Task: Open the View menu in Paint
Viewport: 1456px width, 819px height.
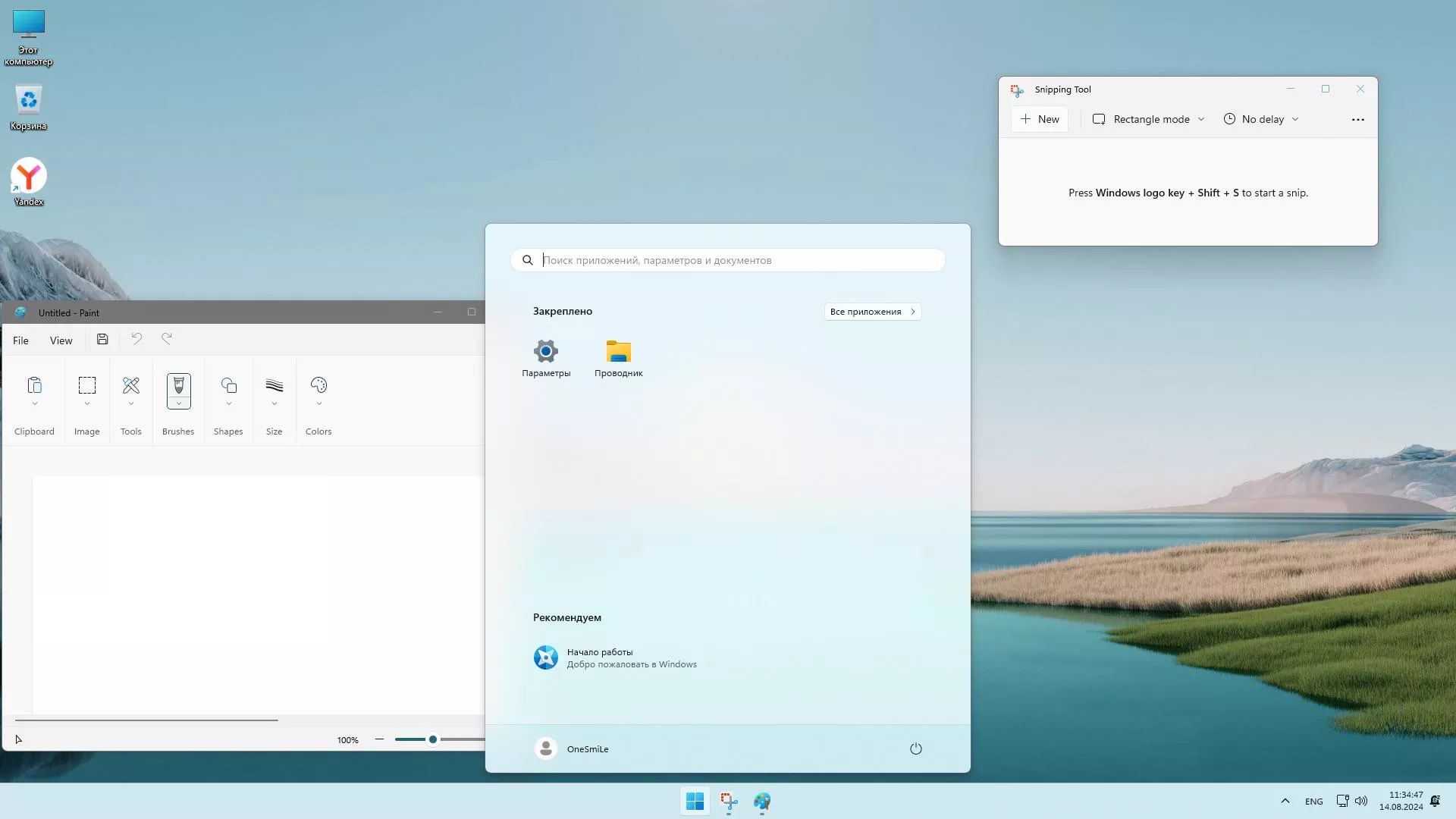Action: [x=61, y=340]
